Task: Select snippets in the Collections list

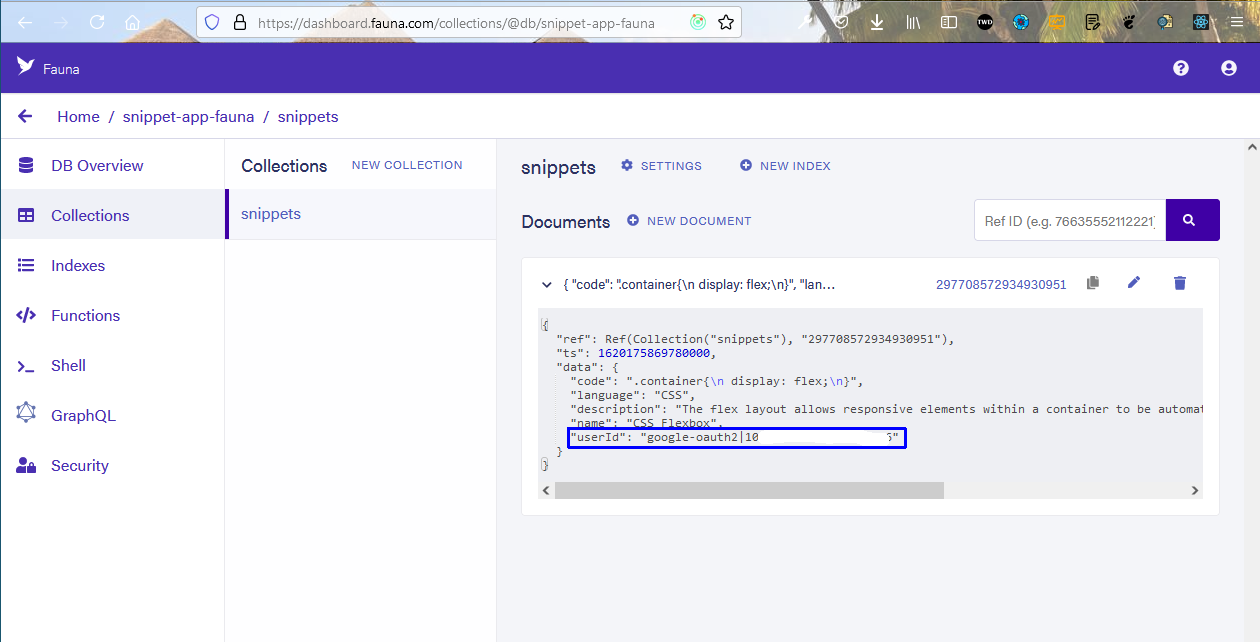Action: [x=361, y=214]
